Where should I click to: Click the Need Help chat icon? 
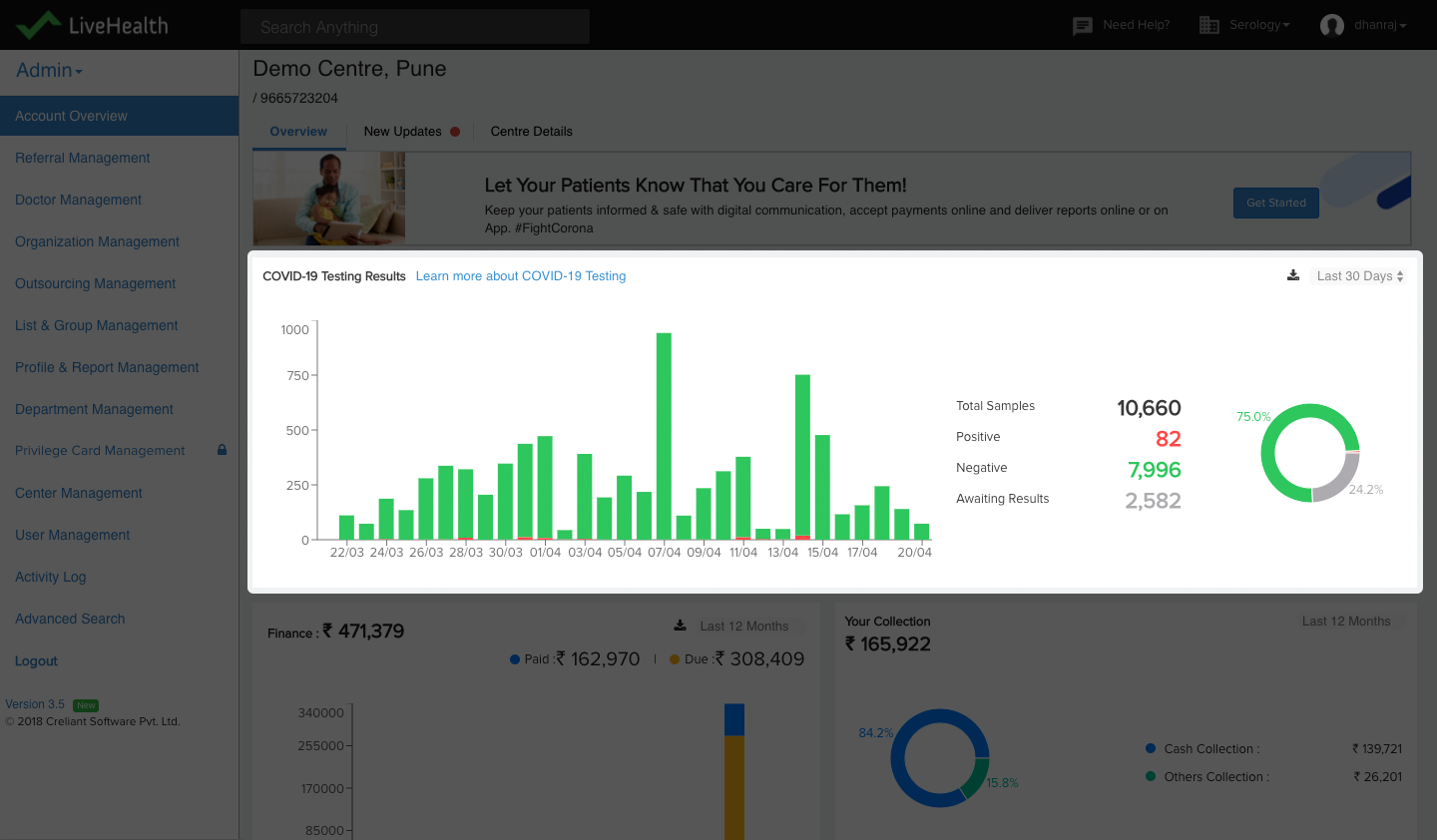[1083, 26]
